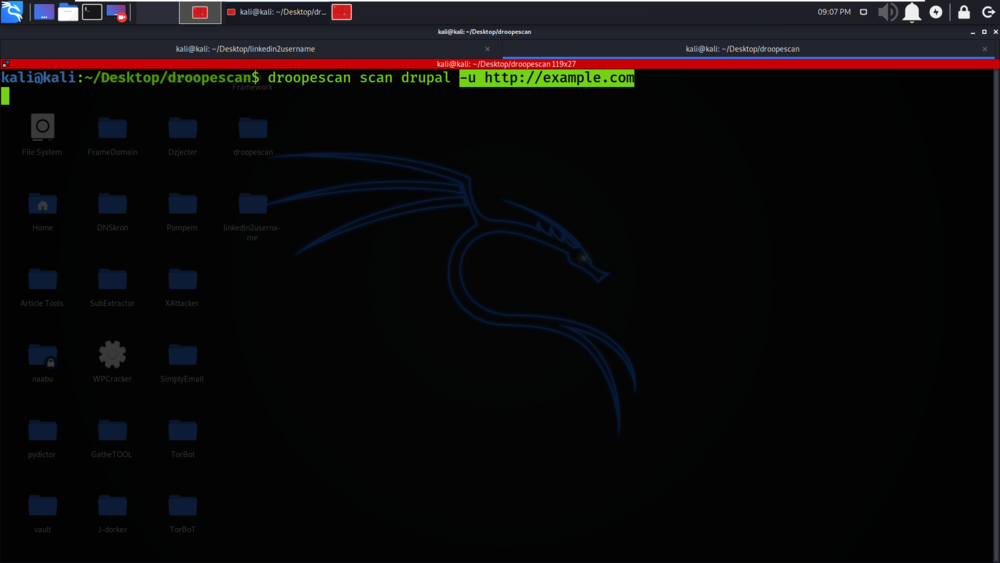Open the XAttacker folder
The height and width of the screenshot is (563, 1000).
tap(182, 286)
